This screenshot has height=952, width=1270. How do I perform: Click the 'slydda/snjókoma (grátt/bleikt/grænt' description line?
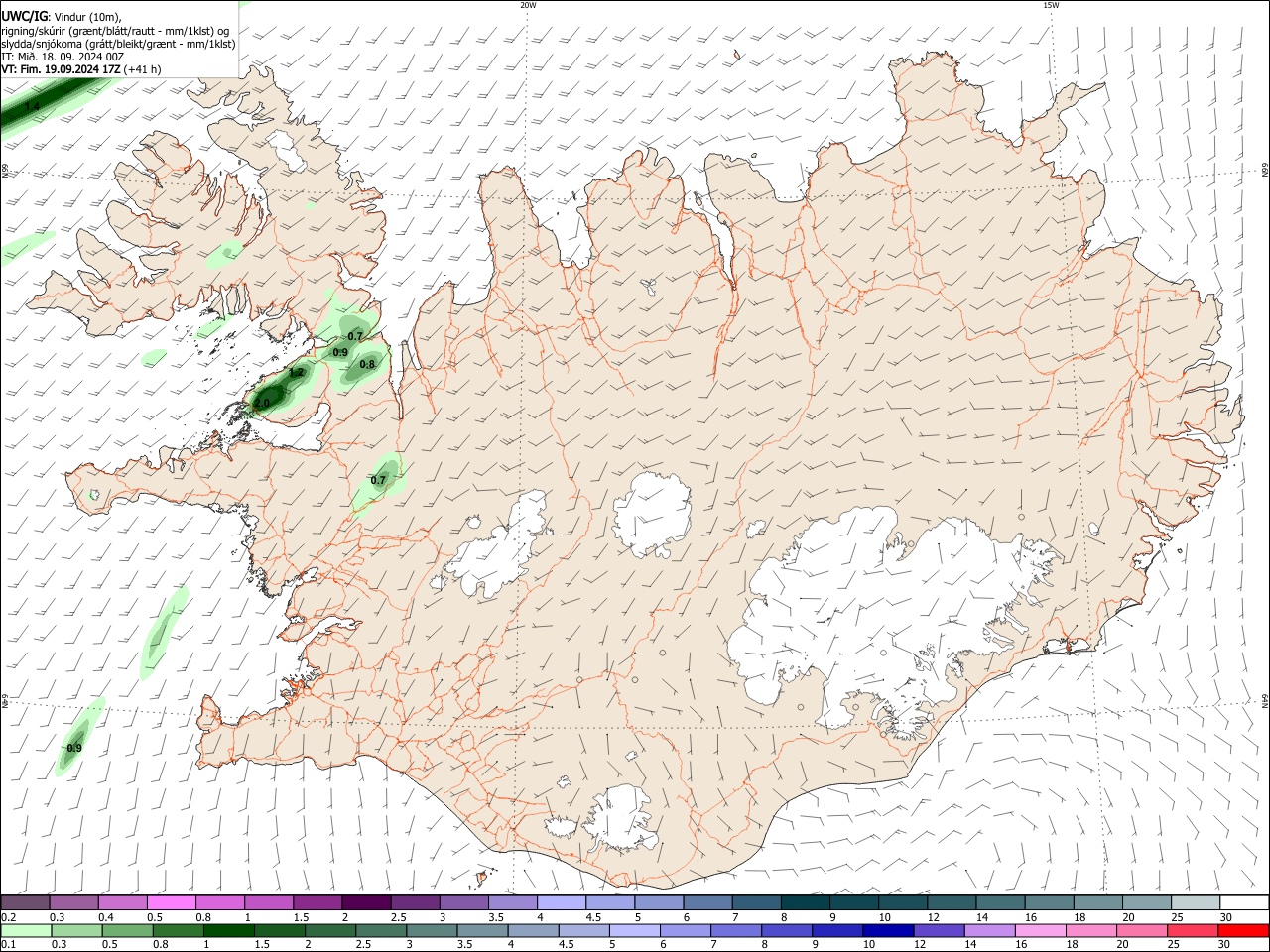point(118,44)
